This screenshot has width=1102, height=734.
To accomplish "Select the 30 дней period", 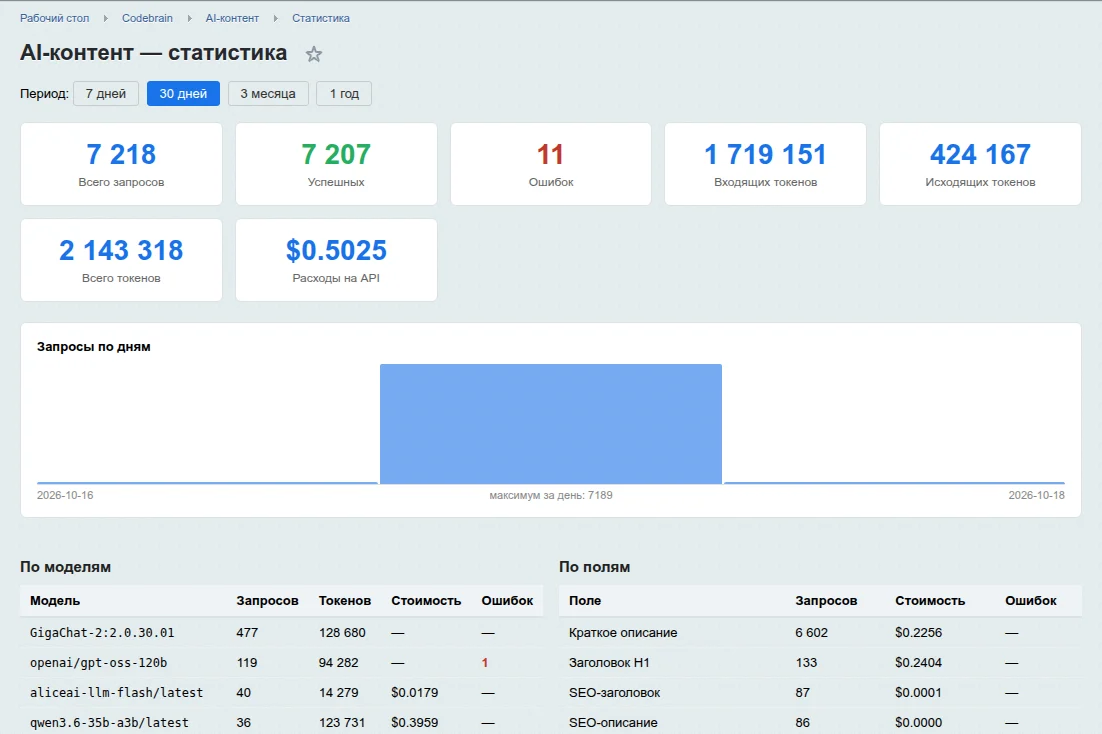I will [183, 94].
